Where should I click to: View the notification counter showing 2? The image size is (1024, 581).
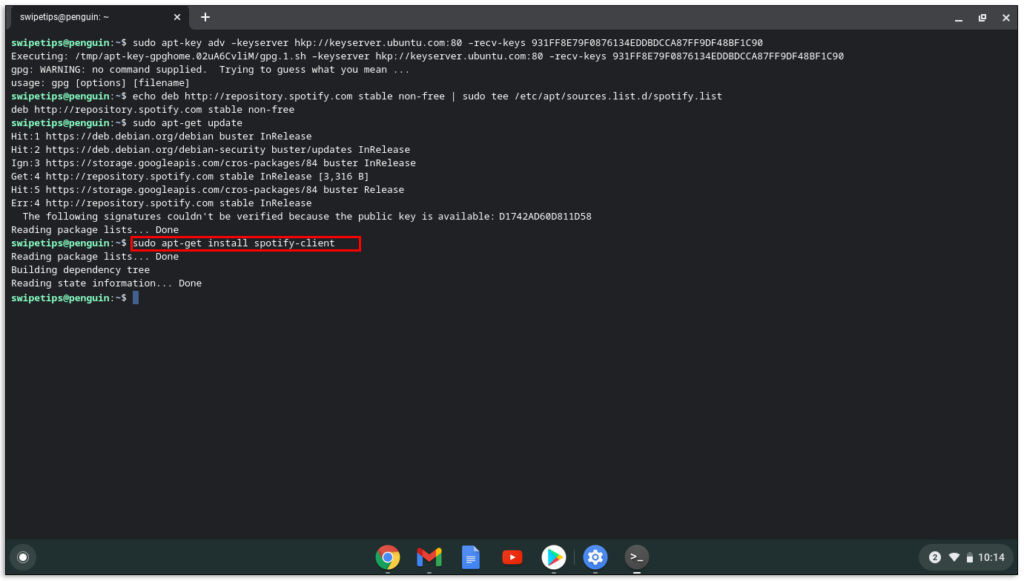pyautogui.click(x=934, y=557)
